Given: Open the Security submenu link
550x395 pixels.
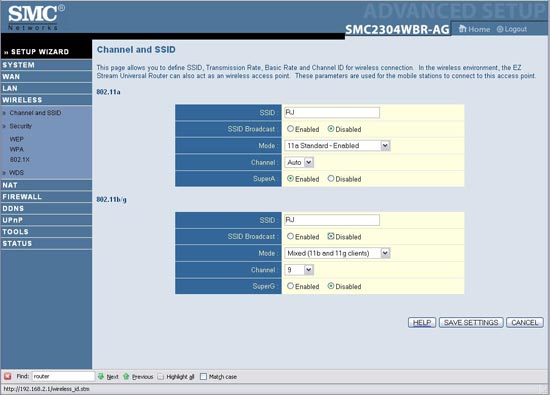Looking at the screenshot, I should click(20, 126).
